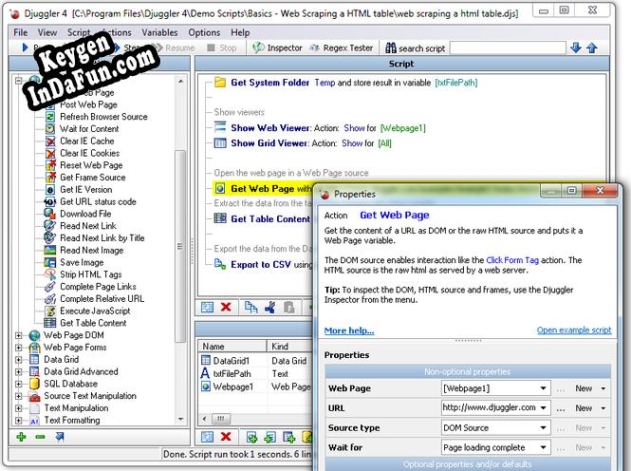Select the txtFilePath variable row

coord(255,374)
